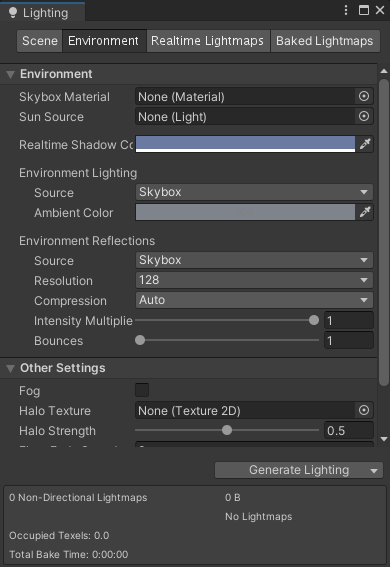Click the Fog label
This screenshot has height=567, width=390.
click(x=30, y=391)
